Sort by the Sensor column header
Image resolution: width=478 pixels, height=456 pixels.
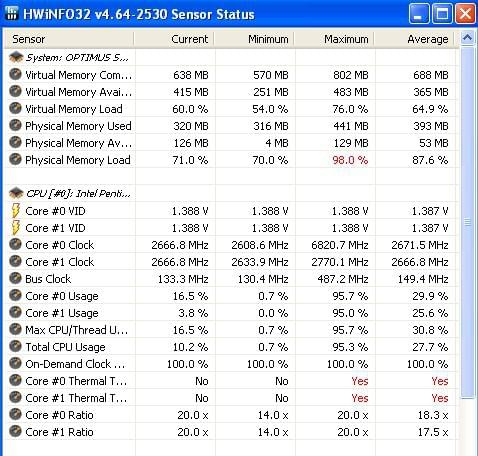[69, 39]
